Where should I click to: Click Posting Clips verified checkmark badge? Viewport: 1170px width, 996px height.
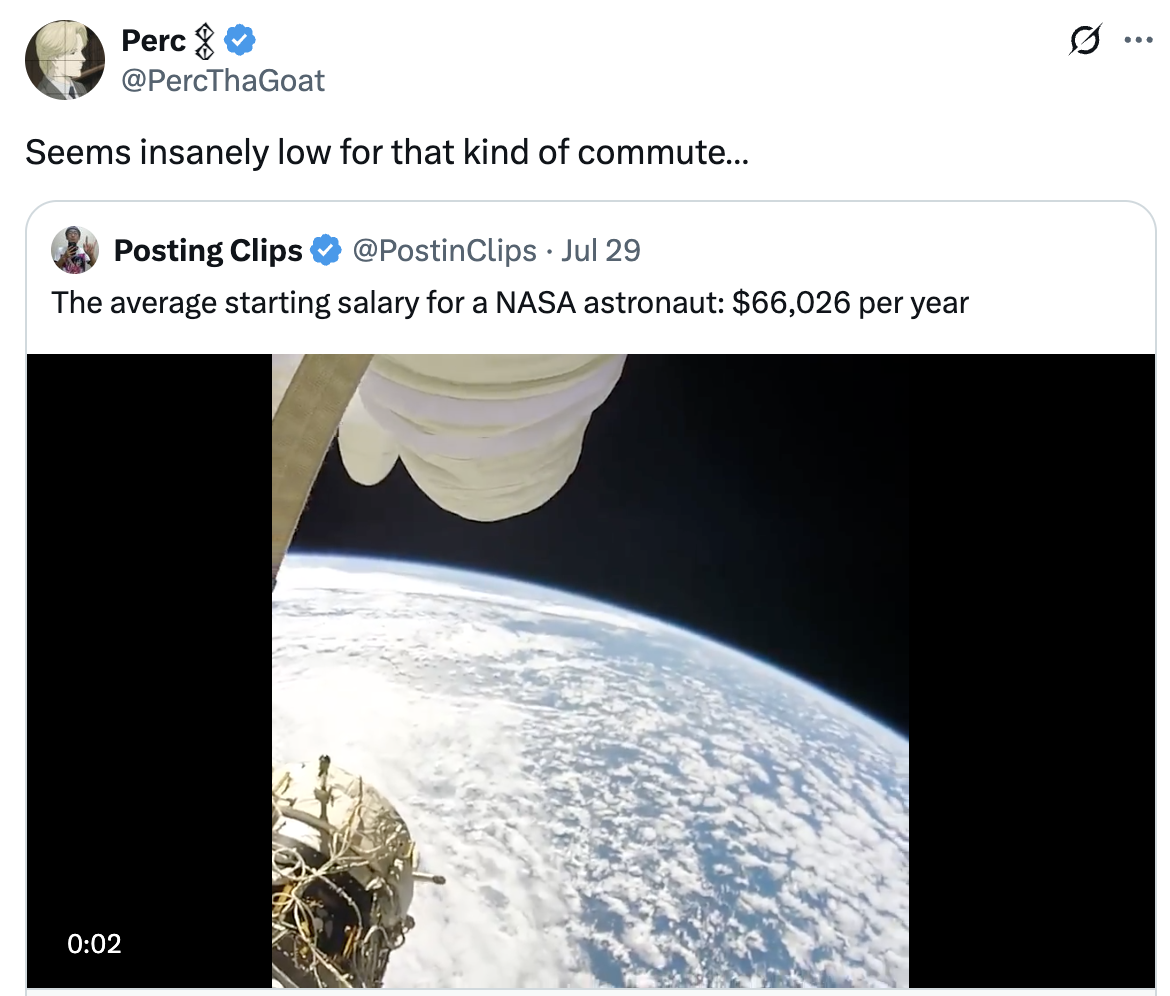point(325,251)
